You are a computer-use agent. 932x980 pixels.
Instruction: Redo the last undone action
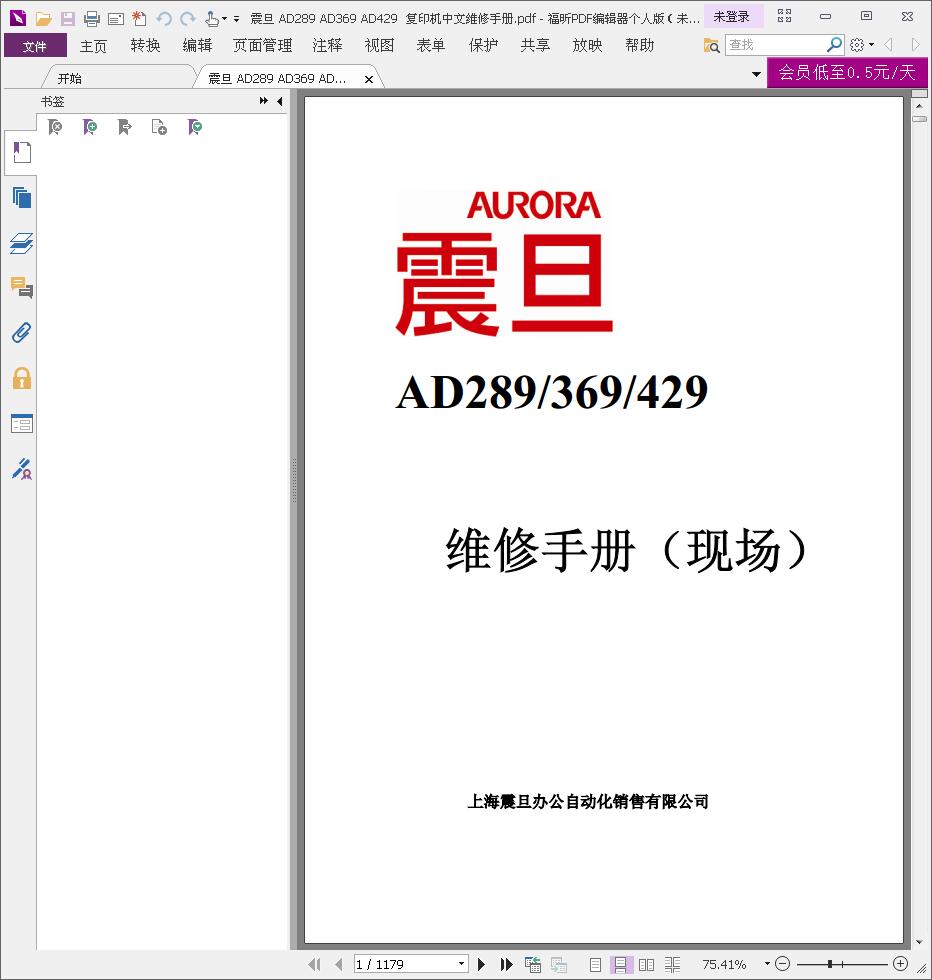coord(188,19)
